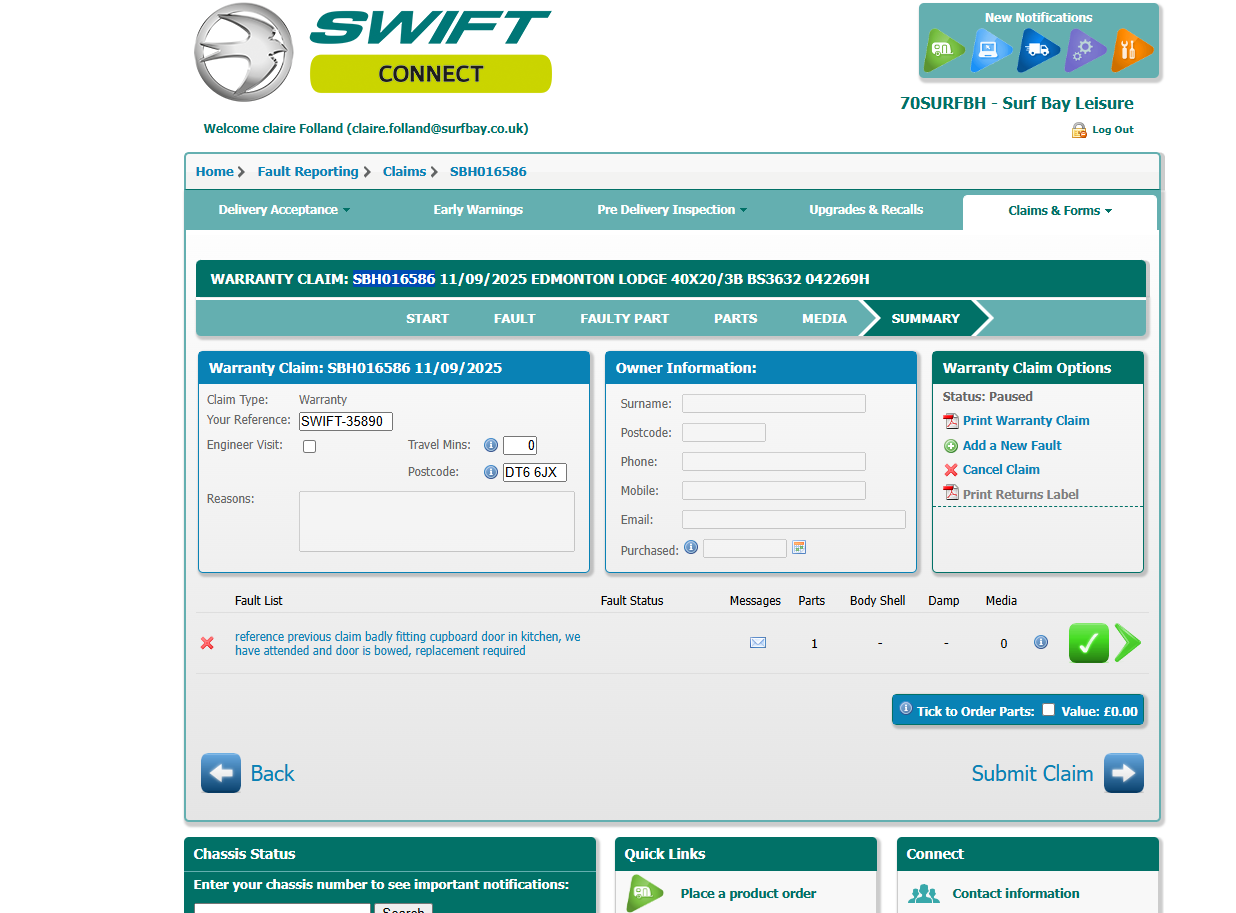Click the info icon next to Purchased
Image resolution: width=1236 pixels, height=913 pixels.
point(690,547)
